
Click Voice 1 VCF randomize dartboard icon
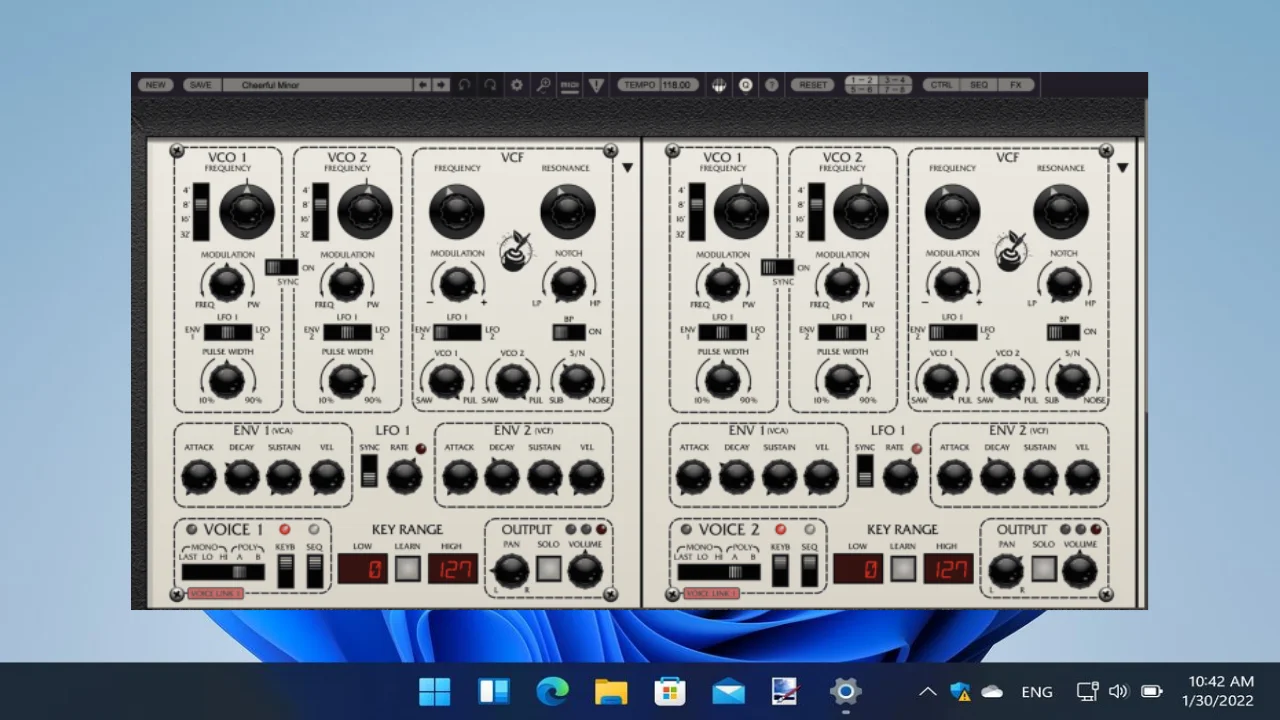coord(515,251)
